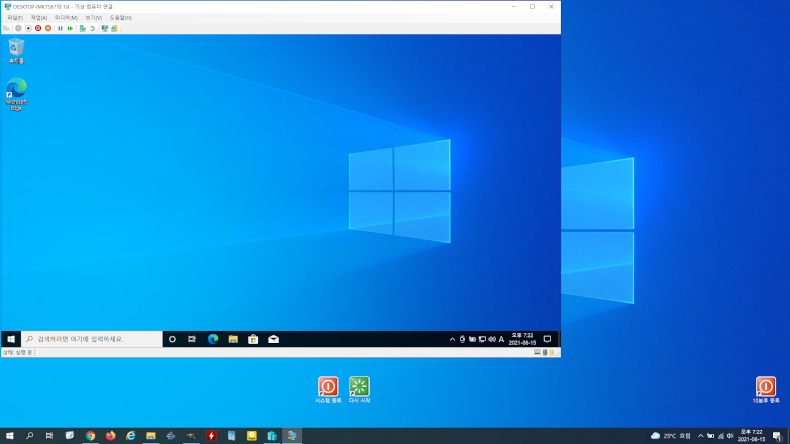Open the 작업(A) menu
The width and height of the screenshot is (790, 444).
39,18
